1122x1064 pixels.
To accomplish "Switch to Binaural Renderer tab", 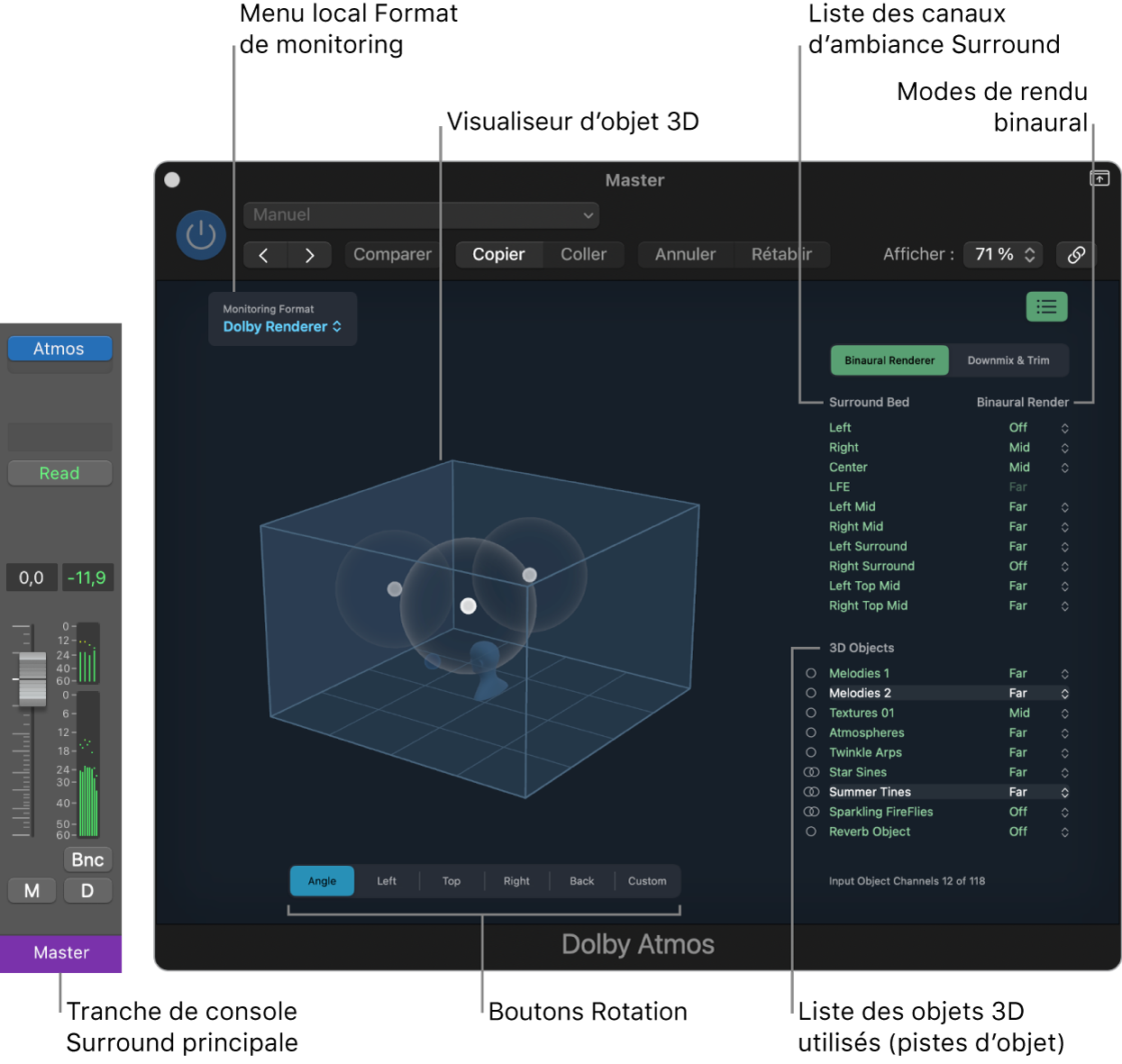I will tap(889, 360).
